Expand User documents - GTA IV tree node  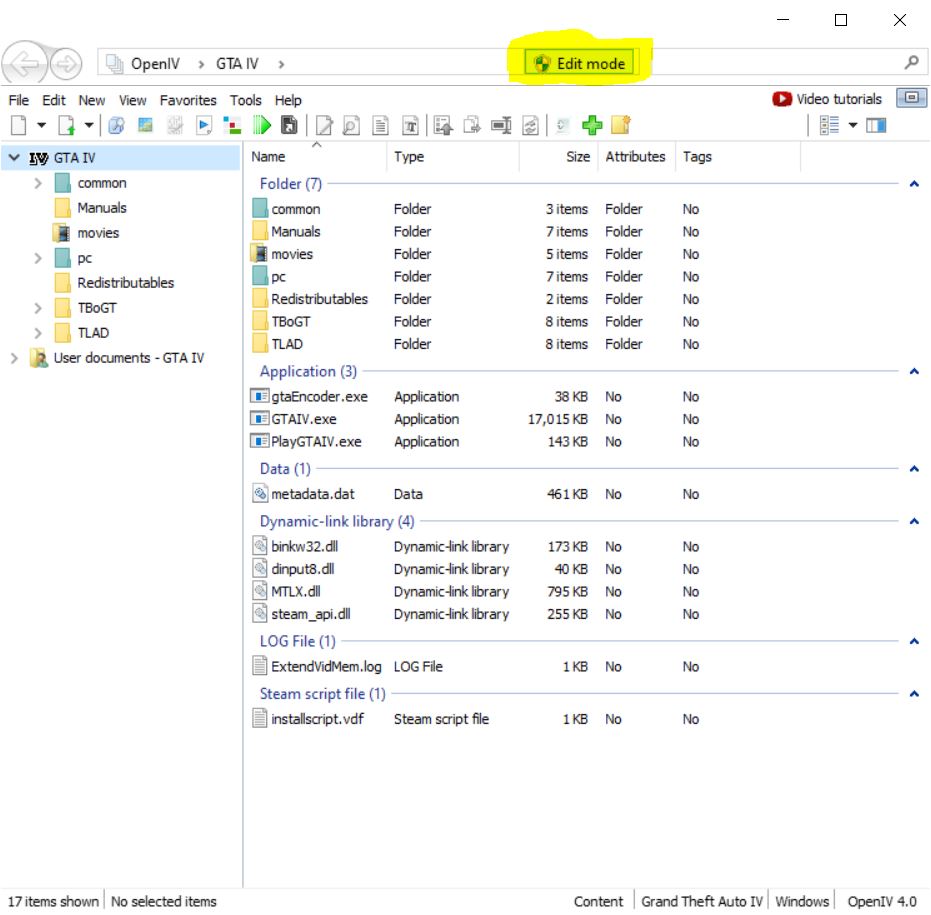point(14,358)
